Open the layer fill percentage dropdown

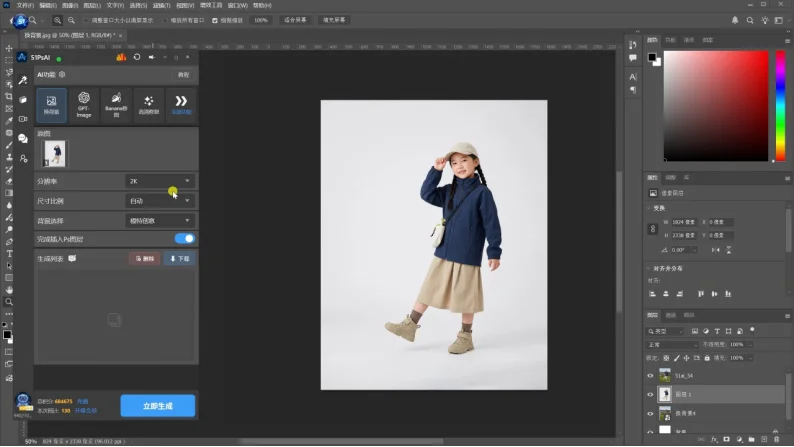(750, 358)
